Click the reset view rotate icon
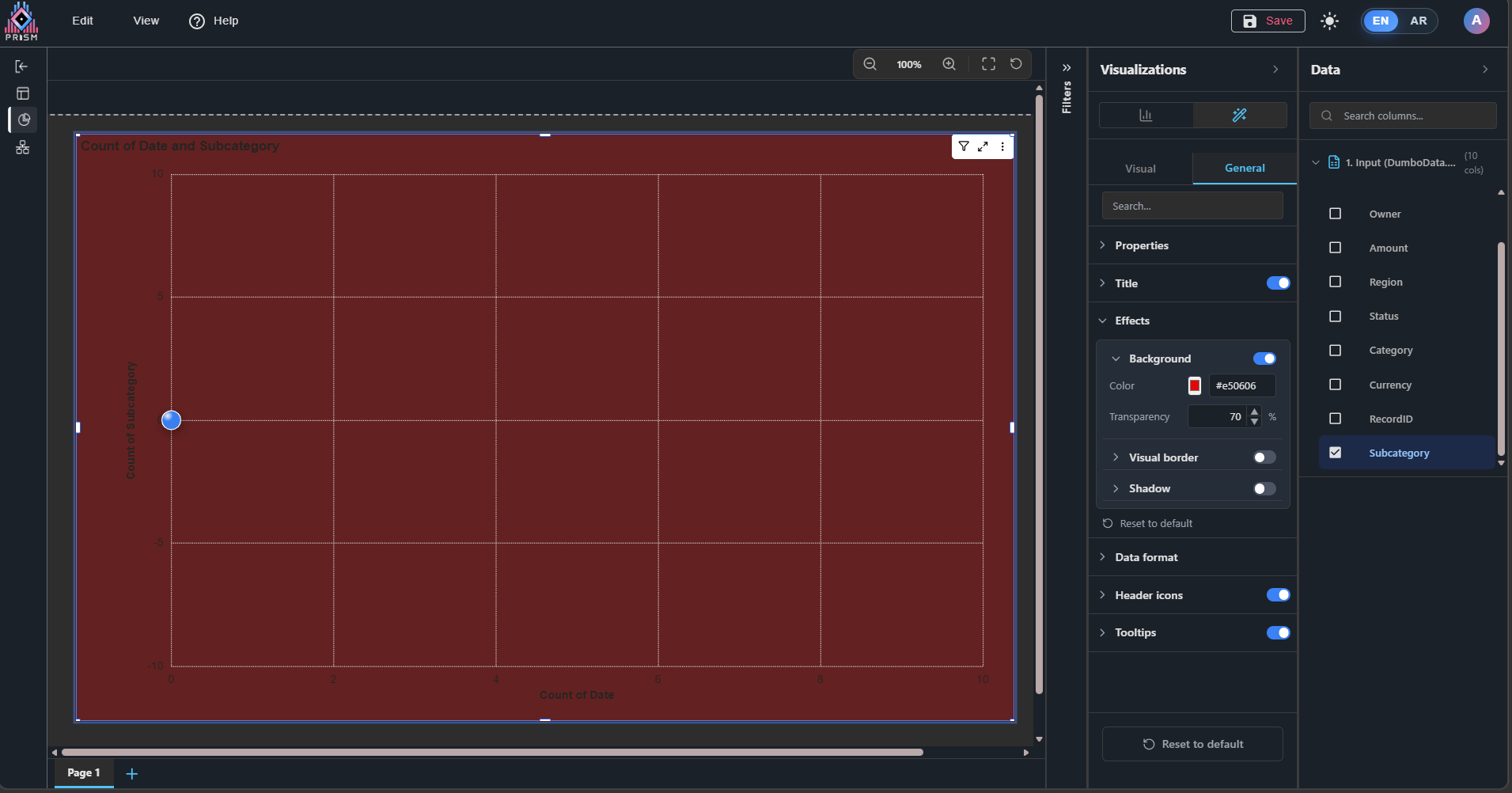Viewport: 1512px width, 793px height. [1016, 64]
